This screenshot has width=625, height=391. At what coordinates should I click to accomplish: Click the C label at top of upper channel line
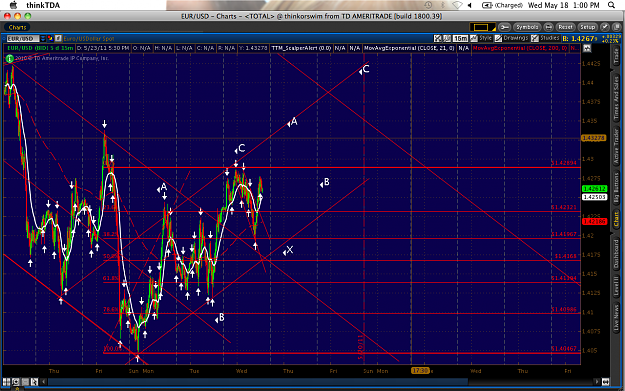366,69
